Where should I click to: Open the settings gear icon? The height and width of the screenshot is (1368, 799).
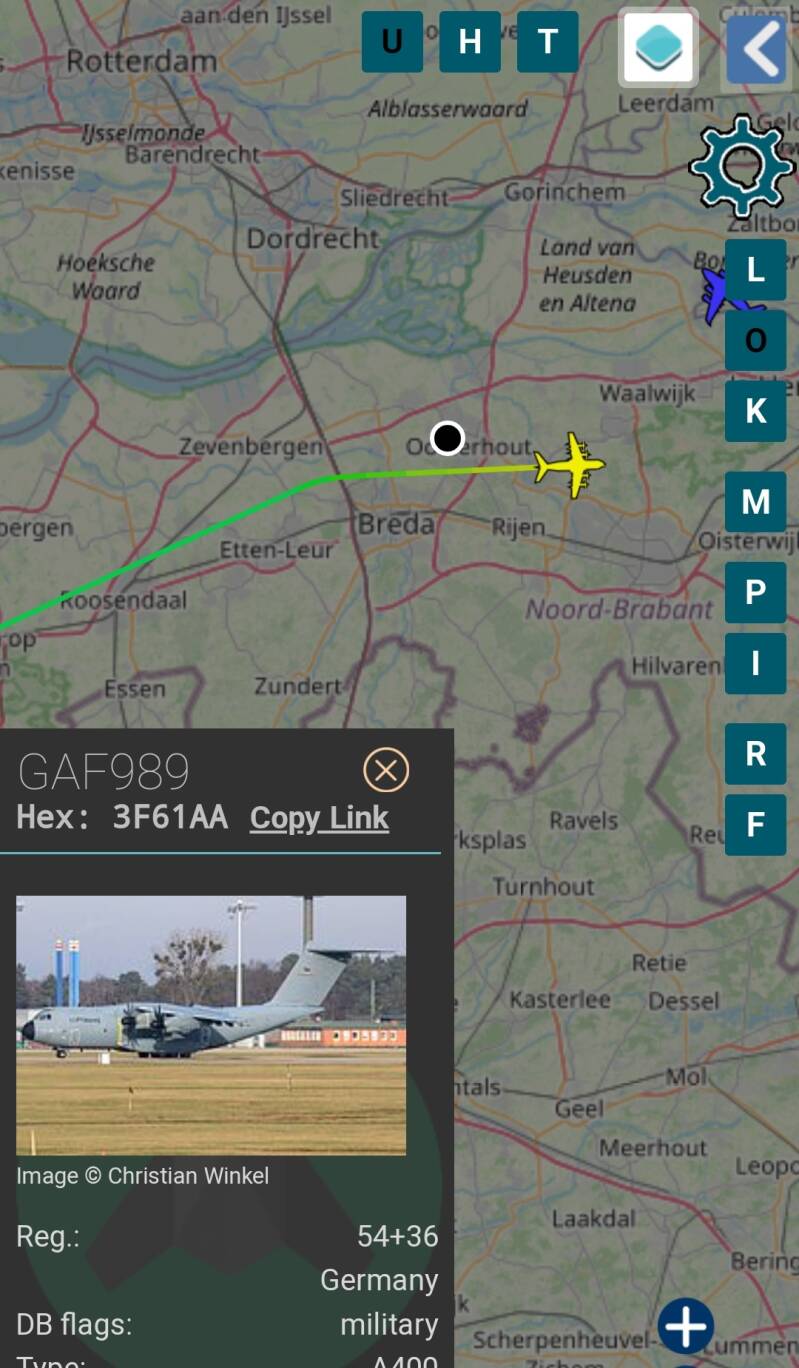click(741, 166)
